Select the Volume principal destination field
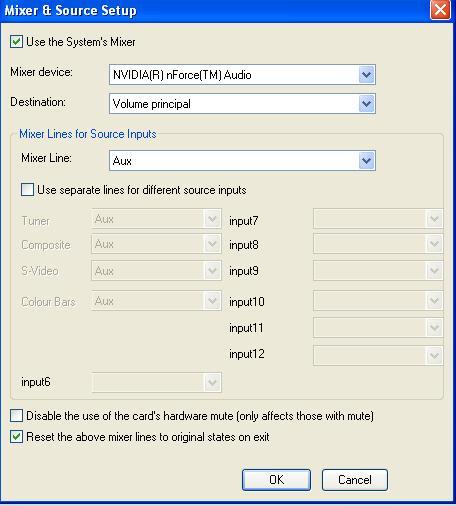The height and width of the screenshot is (506, 456). point(242,104)
